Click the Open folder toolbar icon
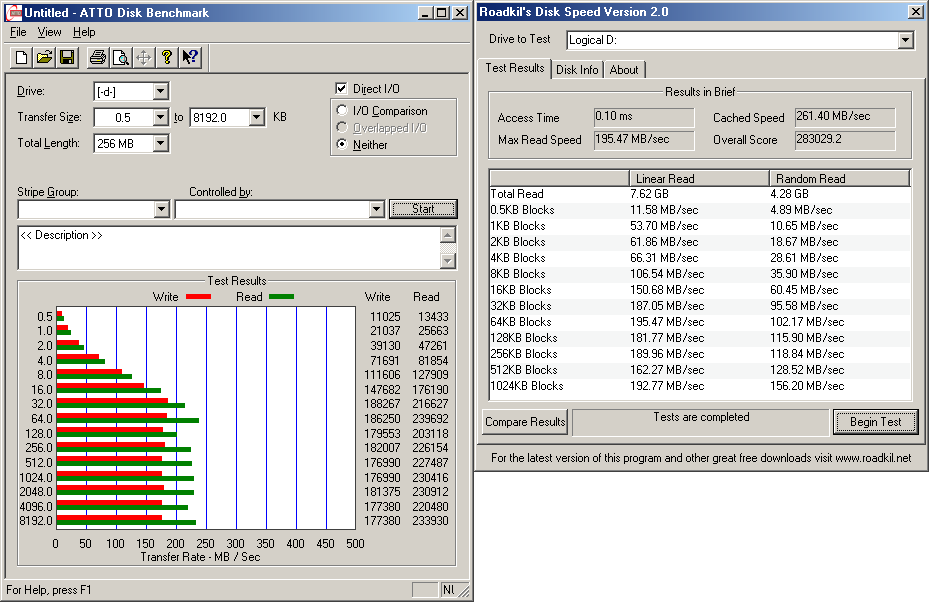 pos(44,57)
